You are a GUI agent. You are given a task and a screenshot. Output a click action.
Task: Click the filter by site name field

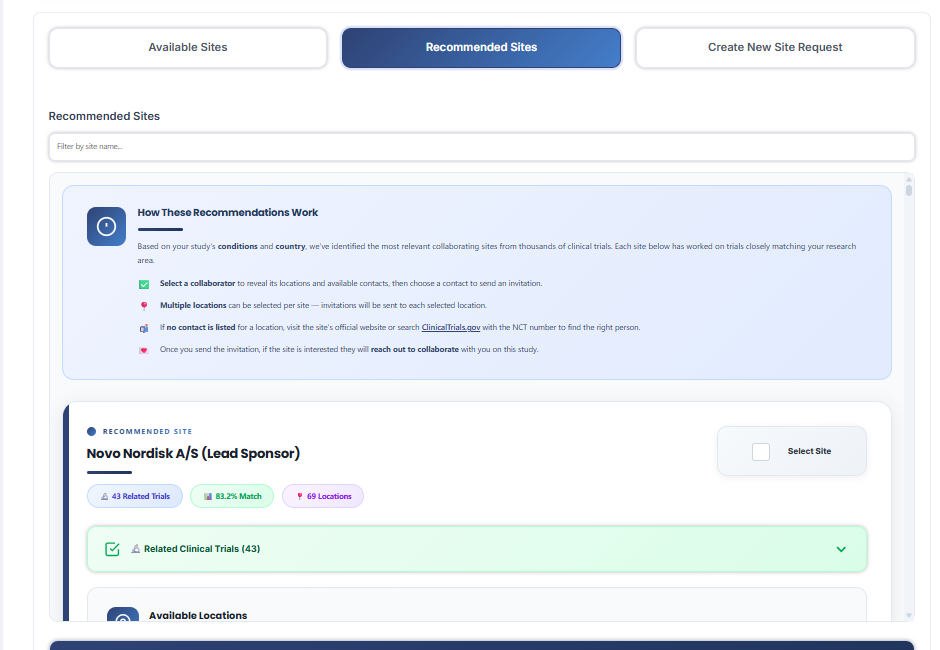coord(481,146)
